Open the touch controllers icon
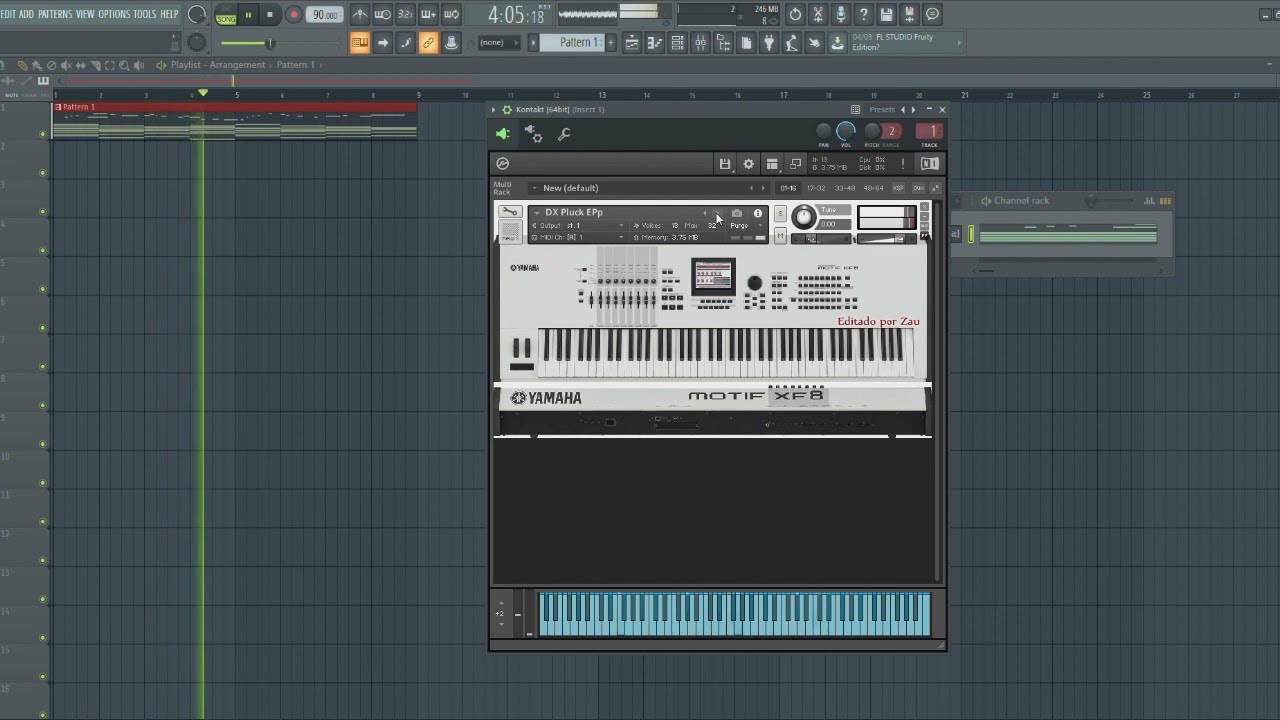The height and width of the screenshot is (720, 1280). click(814, 42)
